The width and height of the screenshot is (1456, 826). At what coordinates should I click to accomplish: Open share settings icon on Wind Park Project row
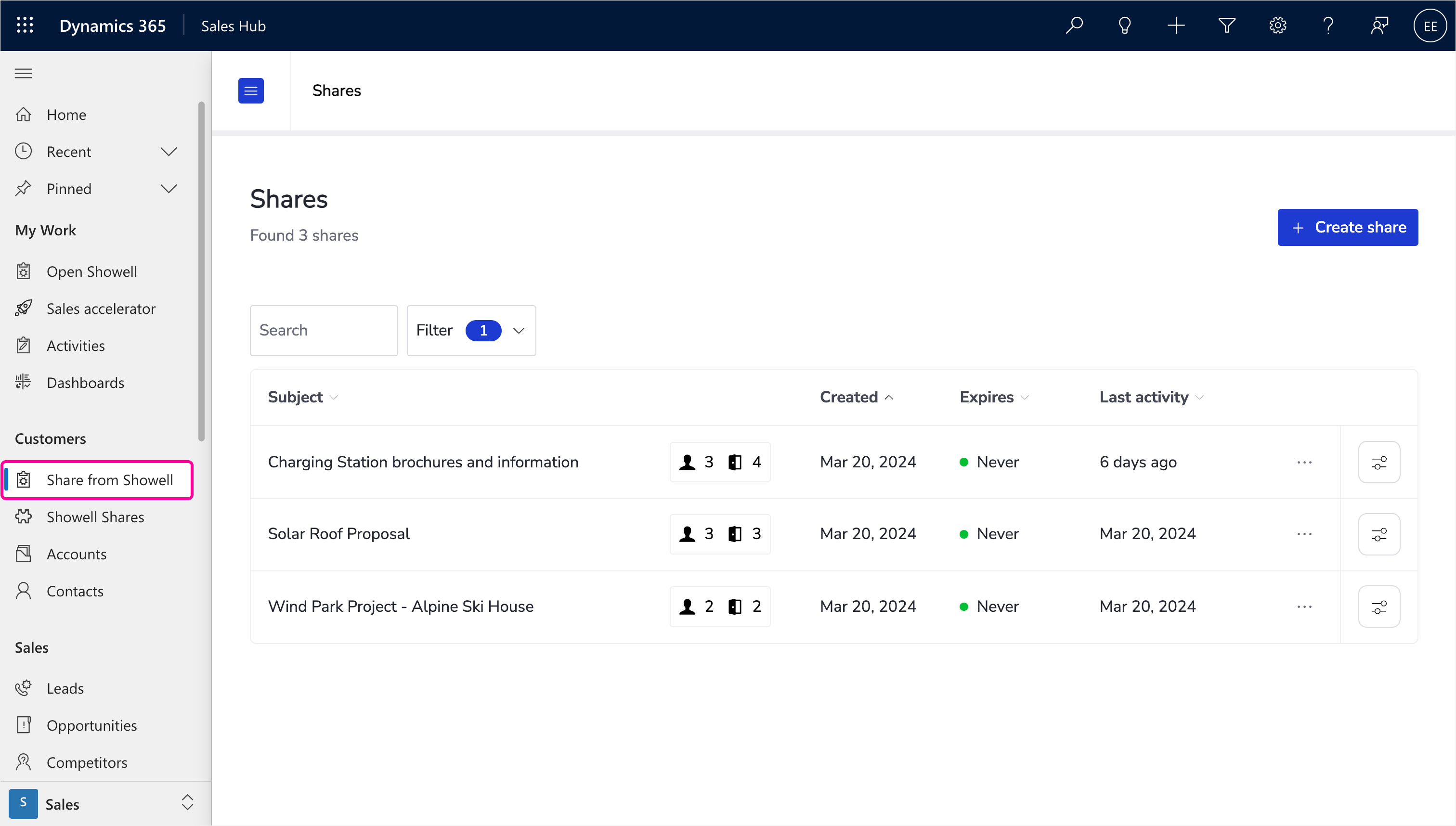[x=1379, y=606]
